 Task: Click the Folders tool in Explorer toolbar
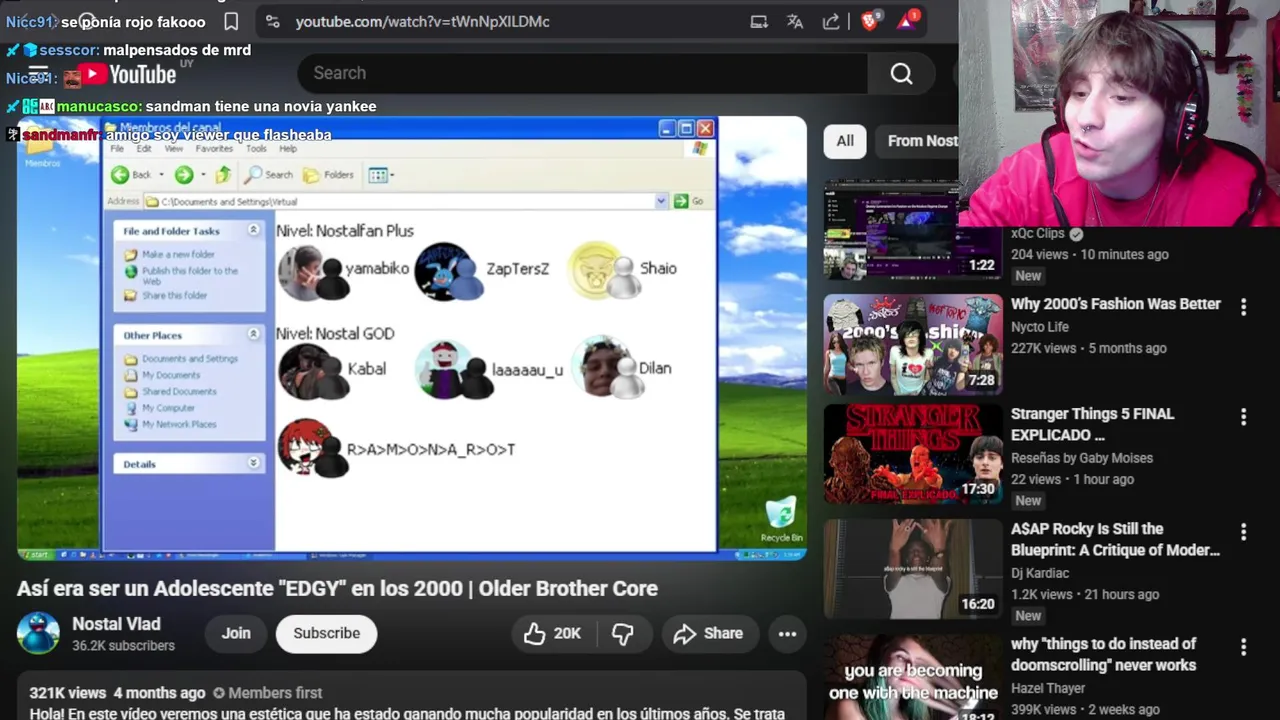coord(329,175)
